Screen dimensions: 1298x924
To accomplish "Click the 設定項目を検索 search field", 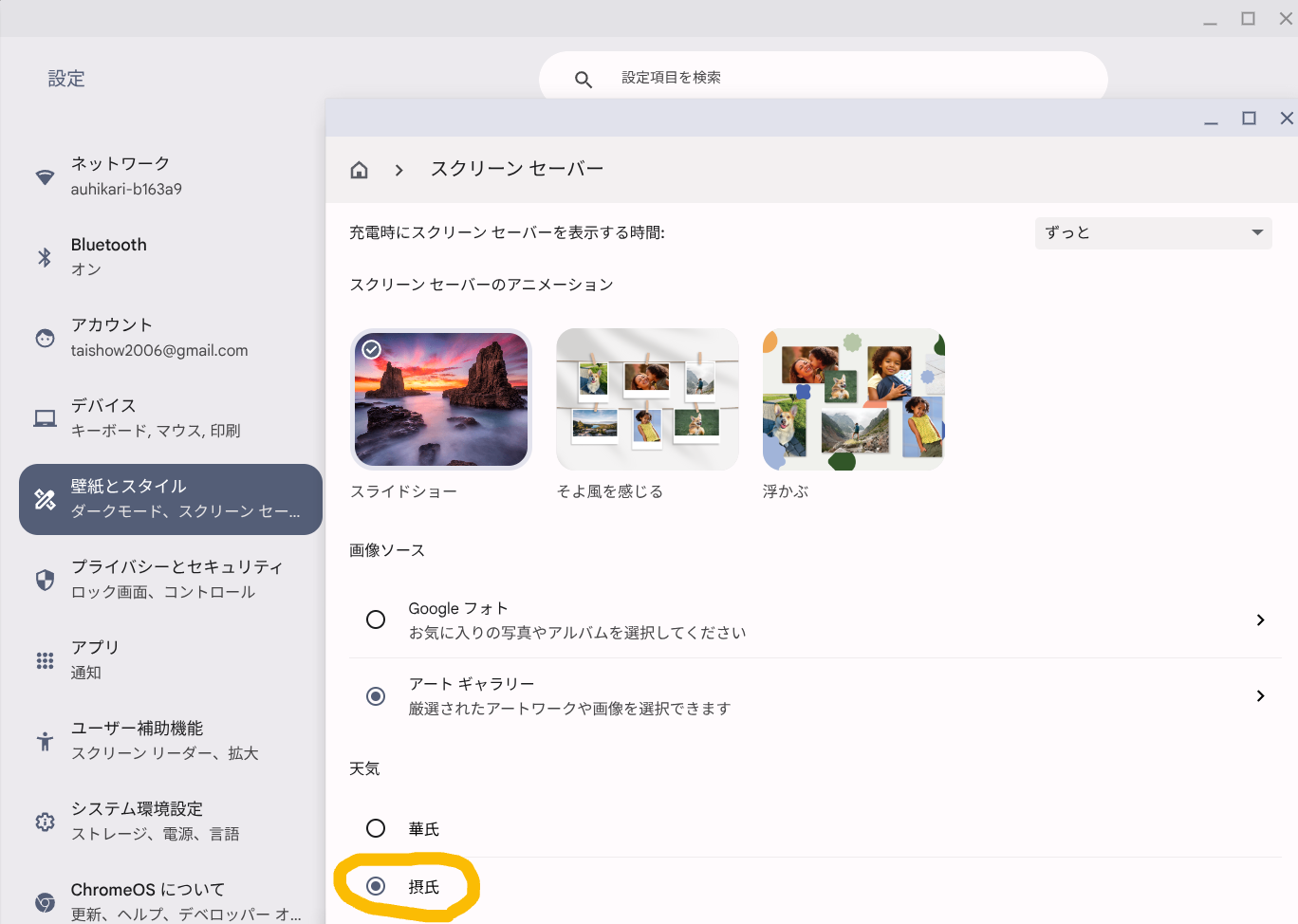I will [x=835, y=78].
